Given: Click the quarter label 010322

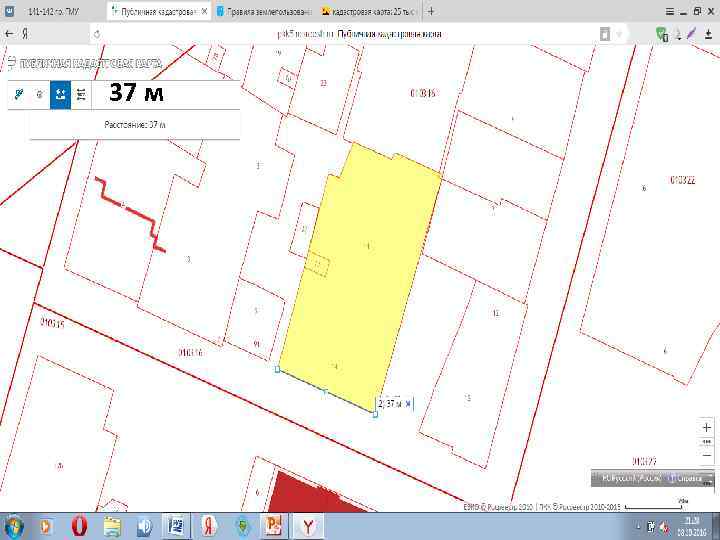Looking at the screenshot, I should pos(682,180).
